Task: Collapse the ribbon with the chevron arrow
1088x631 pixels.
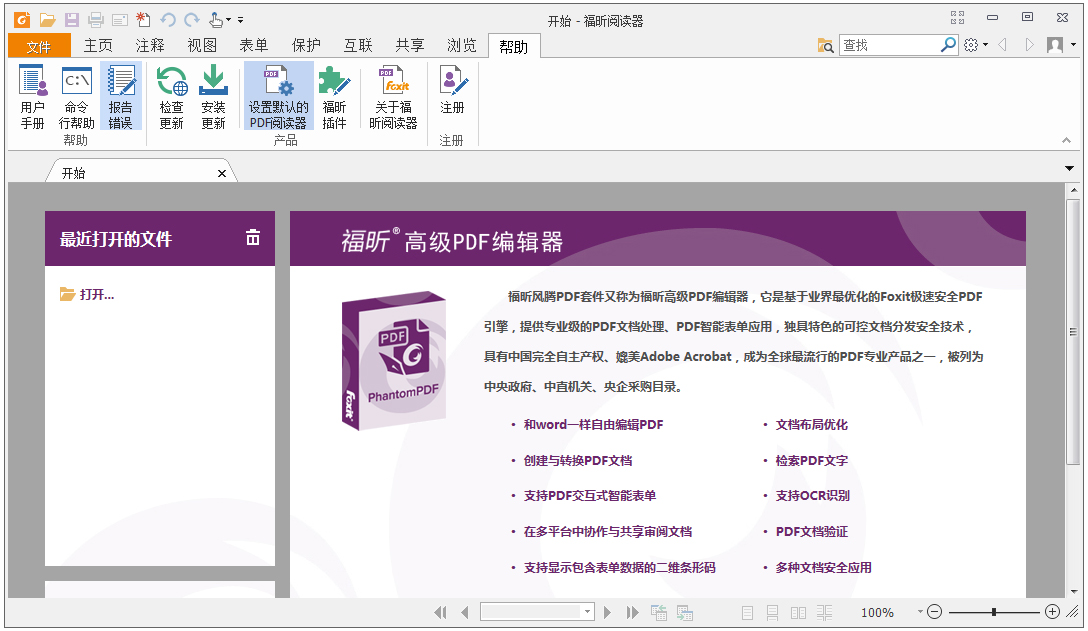Action: click(x=1066, y=141)
